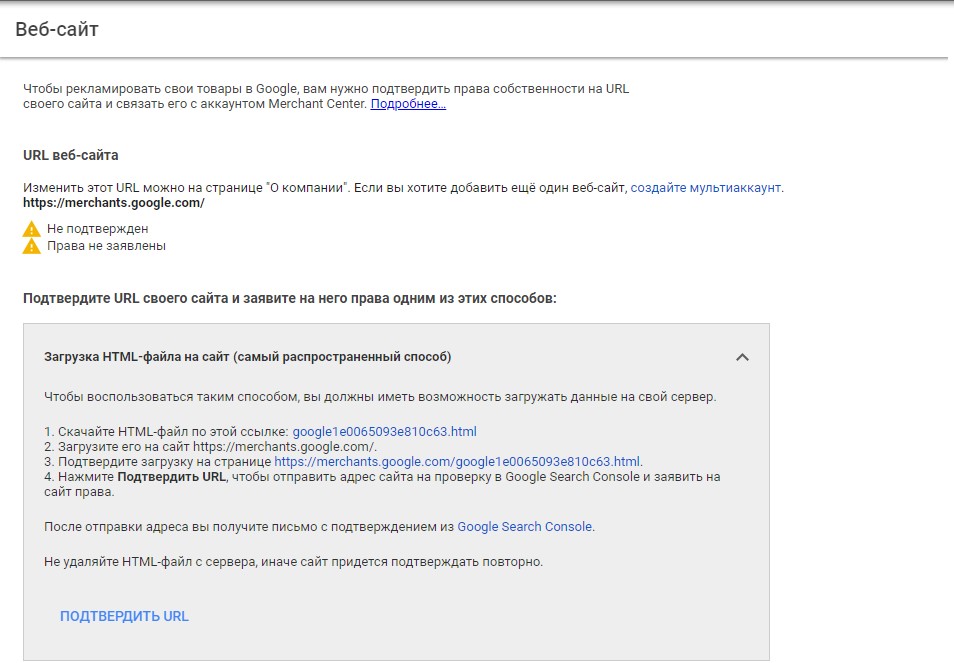Viewport: 954px width, 663px height.
Task: Click the Загрузка HTML-файла на сайт header
Action: (x=248, y=357)
